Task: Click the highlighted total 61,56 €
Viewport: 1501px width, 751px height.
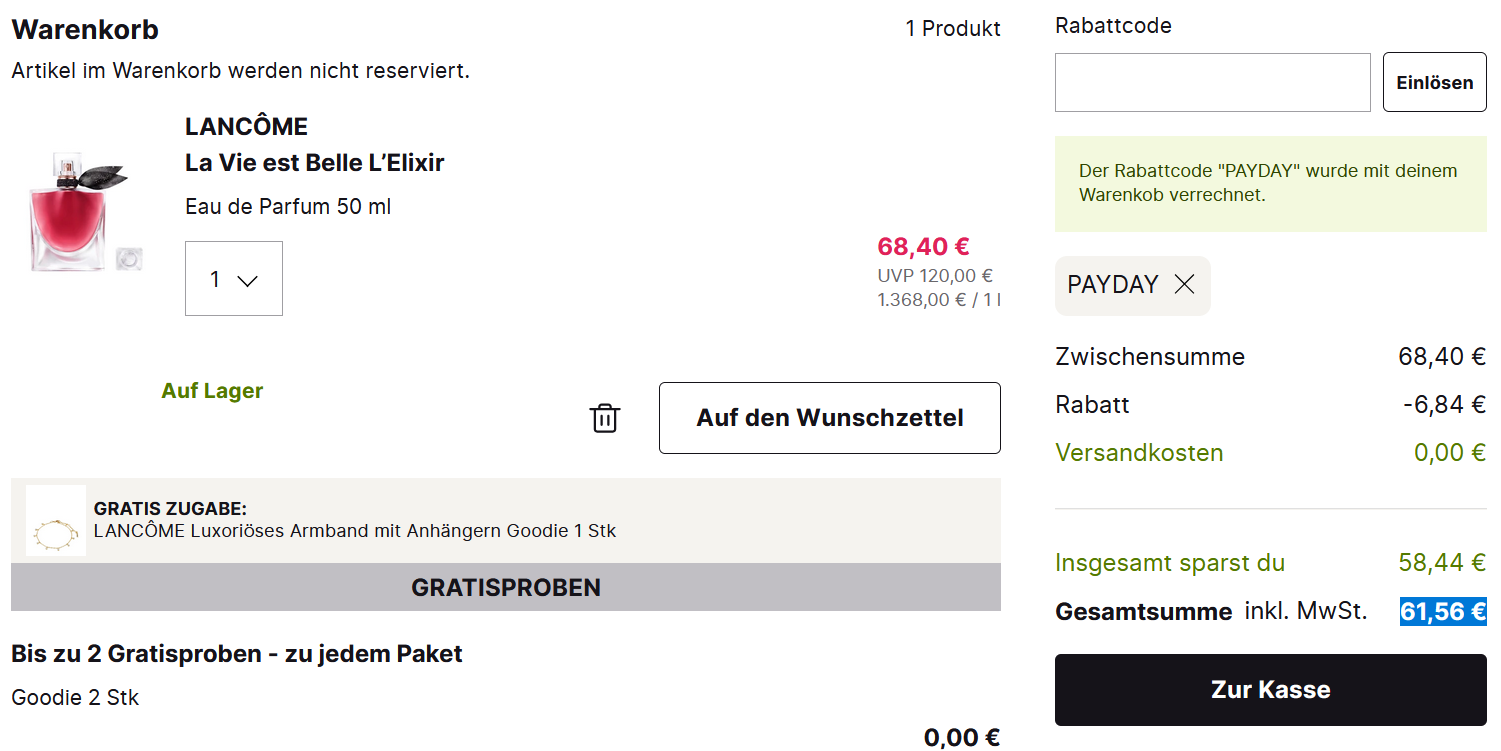Action: (1442, 612)
